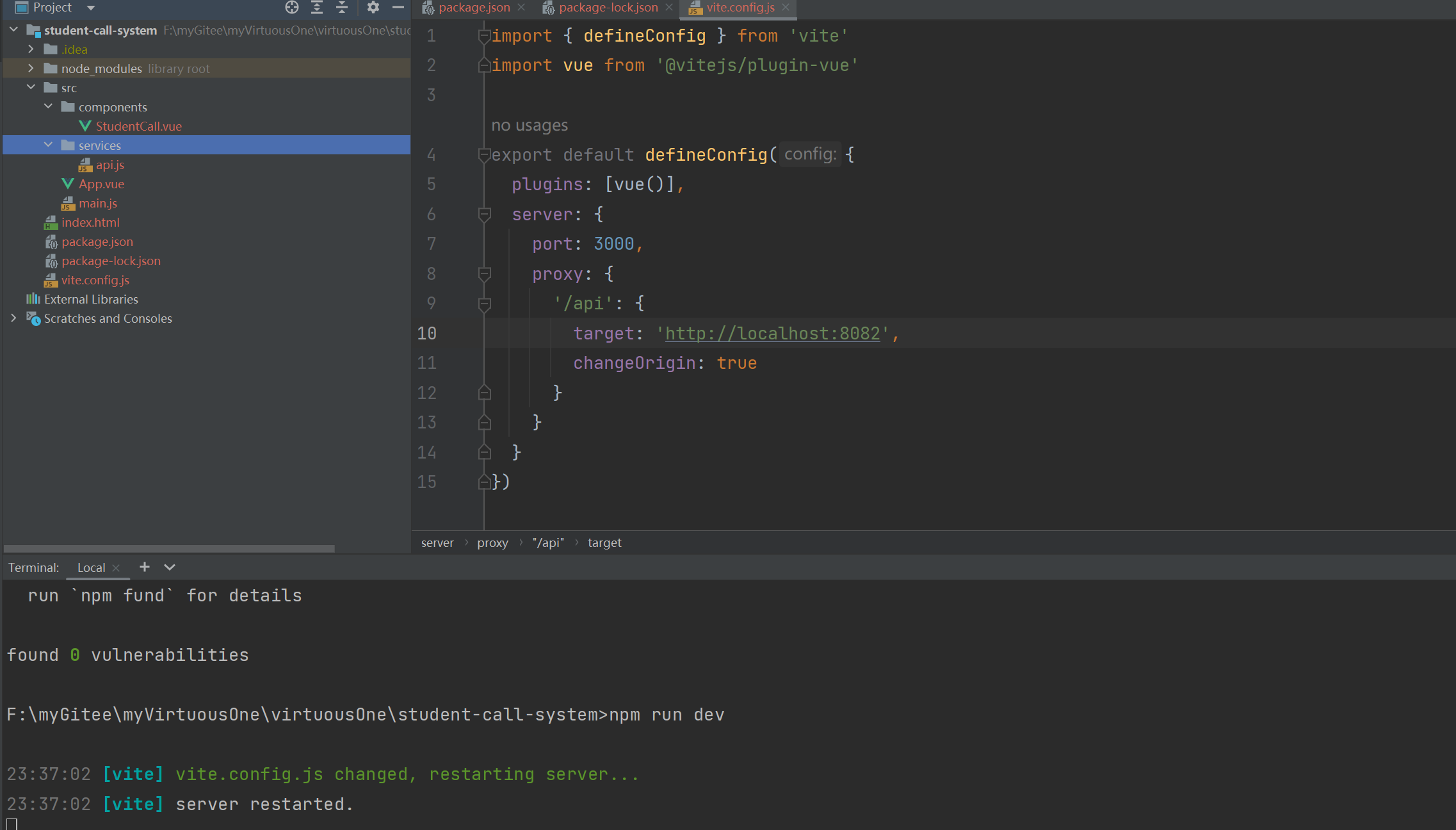Click the Scratches and Consoles icon

33,318
